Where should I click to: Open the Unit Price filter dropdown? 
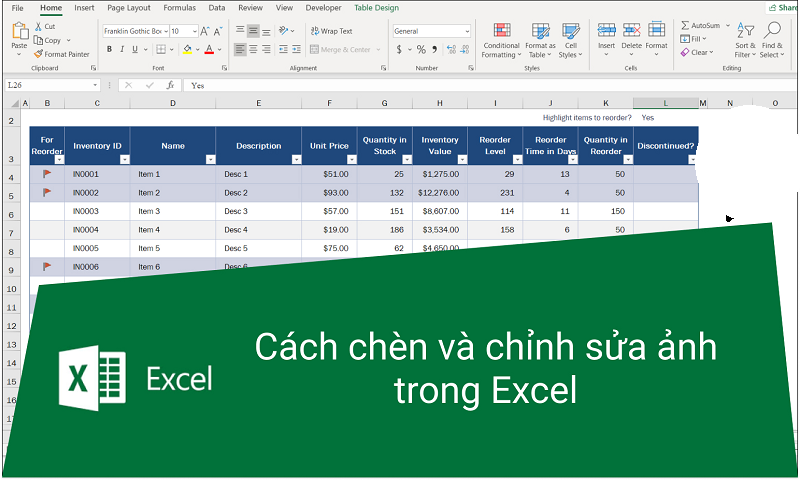point(352,160)
